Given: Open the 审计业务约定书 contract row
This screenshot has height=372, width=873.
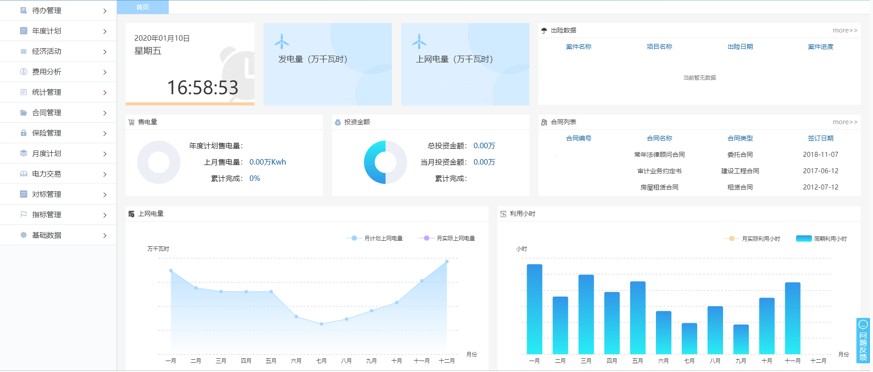Looking at the screenshot, I should pos(699,171).
